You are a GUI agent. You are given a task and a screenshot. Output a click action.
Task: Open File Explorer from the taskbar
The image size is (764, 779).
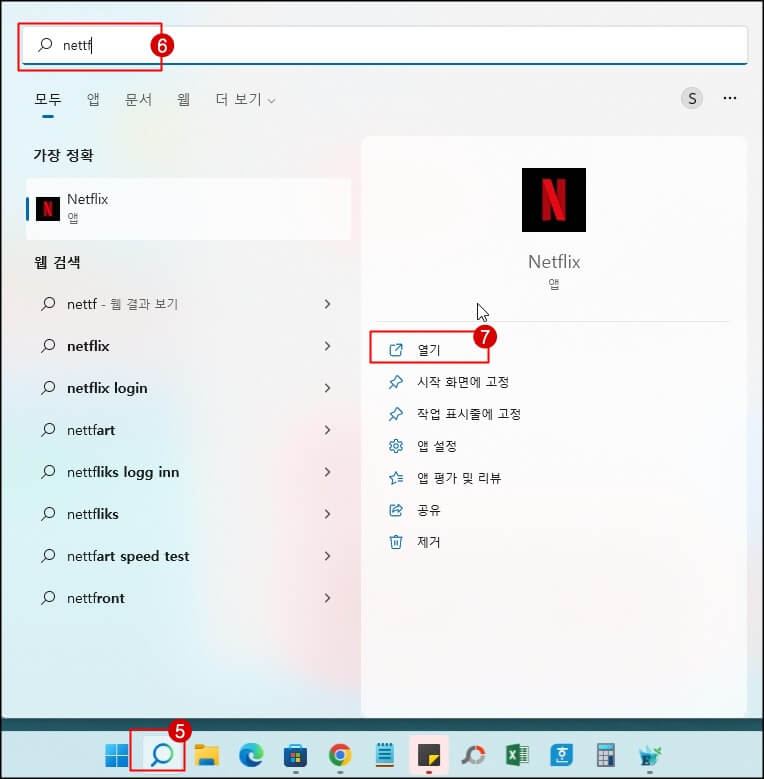[x=206, y=755]
